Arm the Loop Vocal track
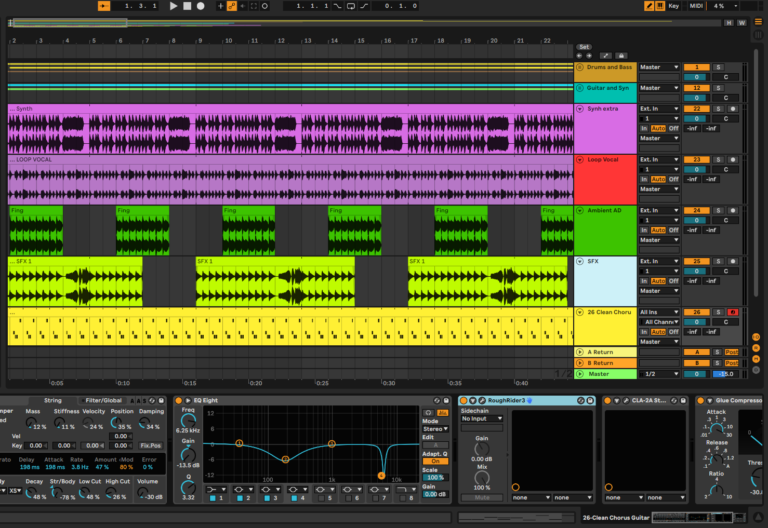 (733, 160)
